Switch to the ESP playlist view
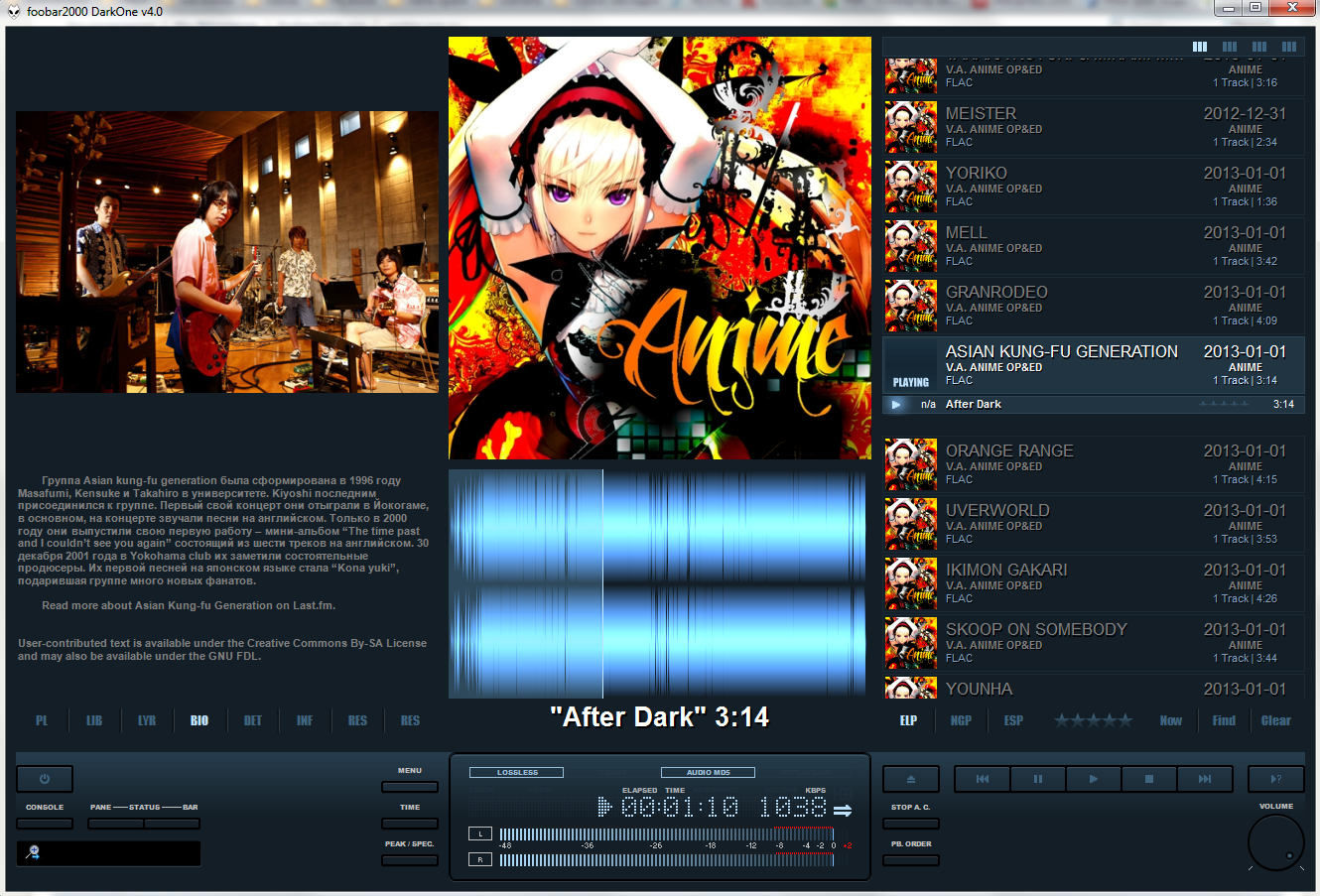 point(1013,720)
